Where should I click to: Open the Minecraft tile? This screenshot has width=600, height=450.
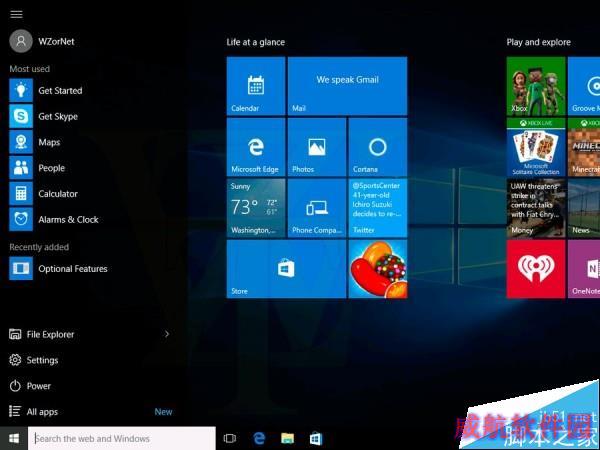click(584, 147)
